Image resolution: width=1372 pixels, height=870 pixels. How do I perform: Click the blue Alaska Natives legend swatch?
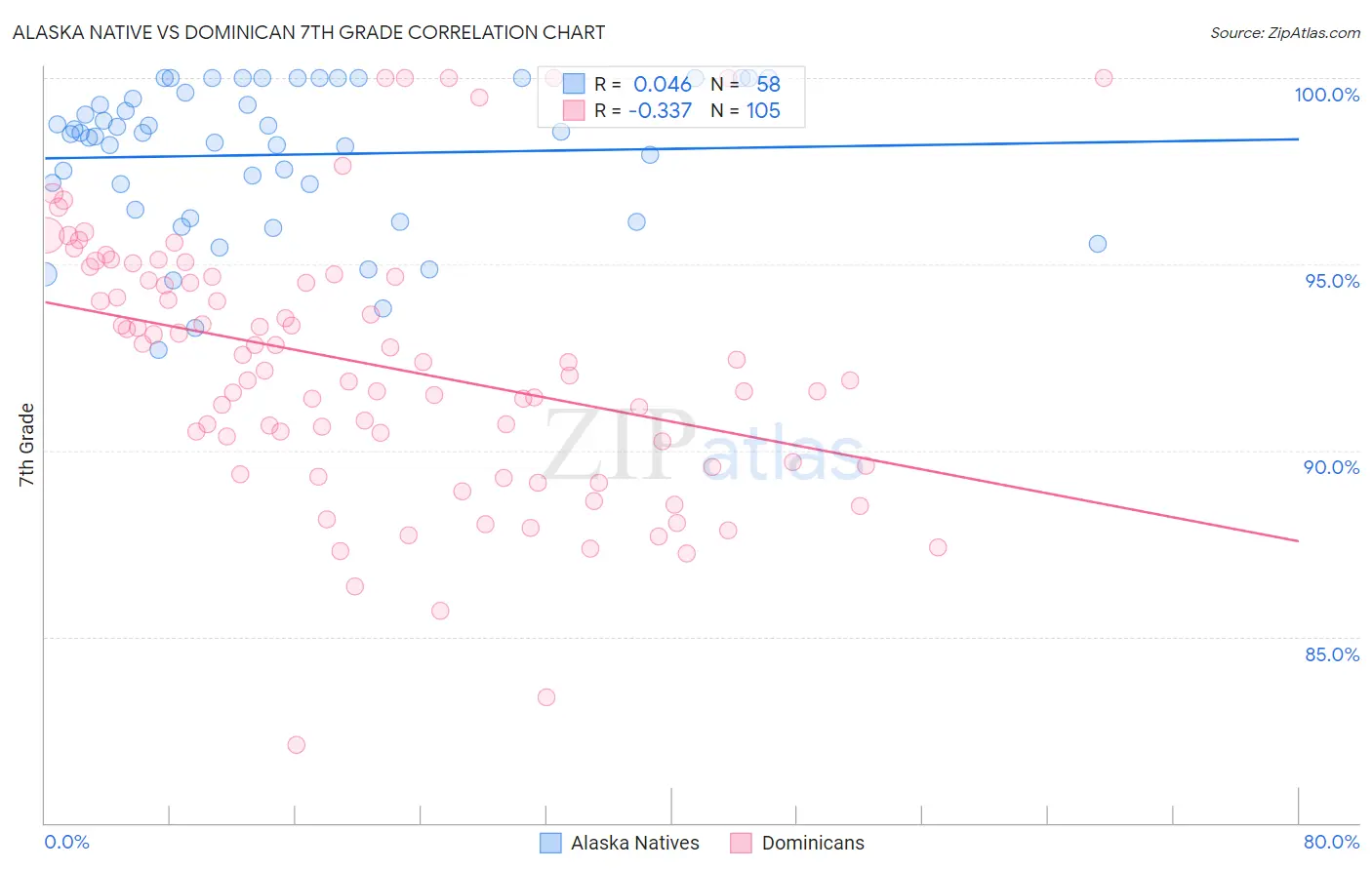(550, 843)
